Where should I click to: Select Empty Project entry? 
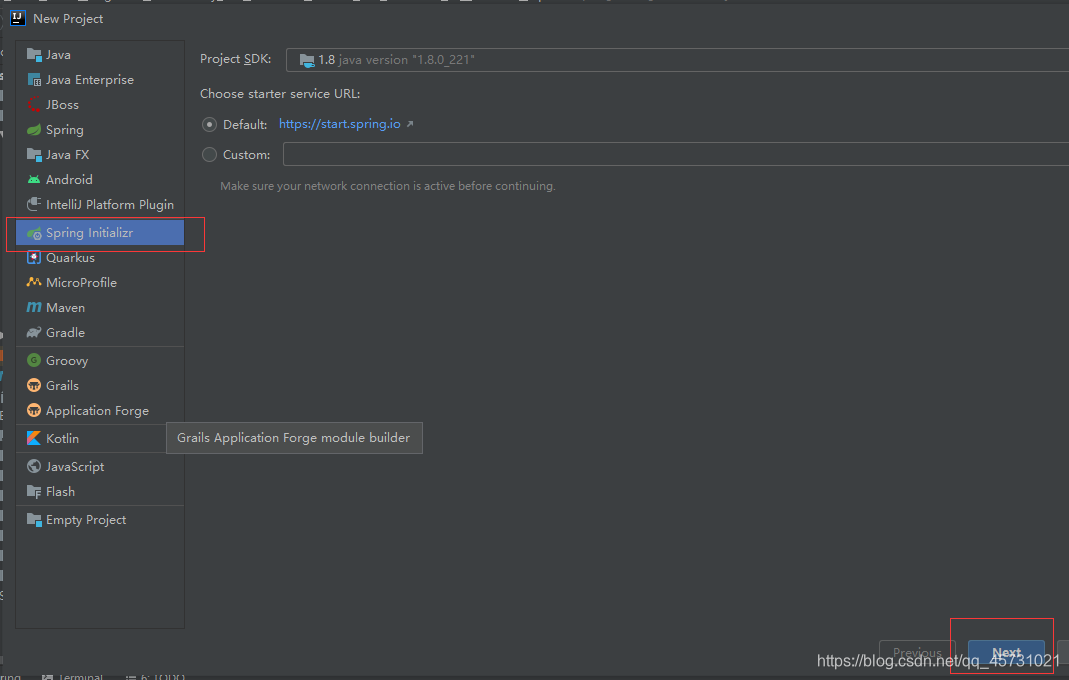(100, 520)
